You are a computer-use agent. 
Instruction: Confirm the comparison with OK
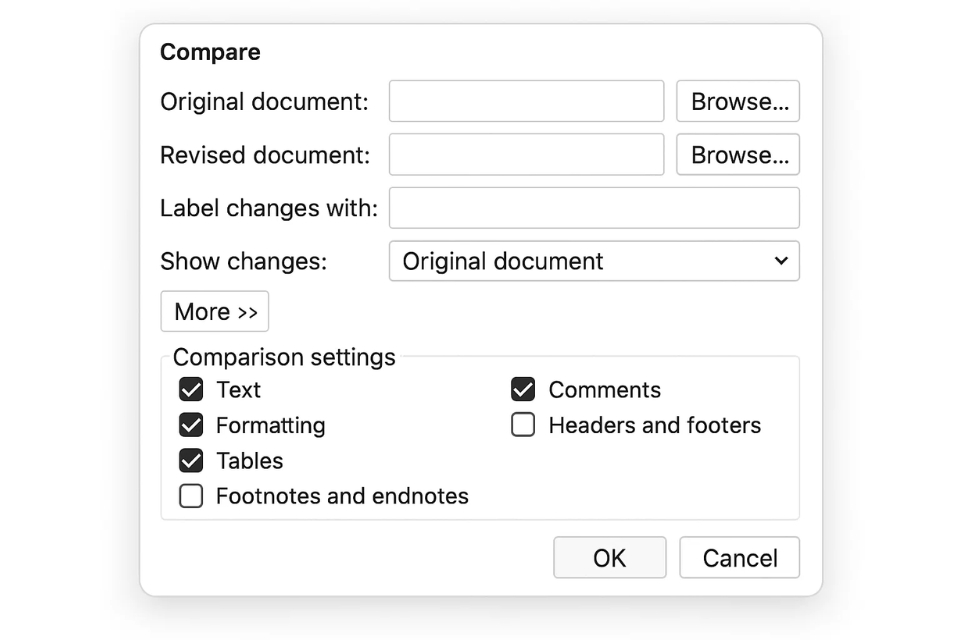[609, 558]
